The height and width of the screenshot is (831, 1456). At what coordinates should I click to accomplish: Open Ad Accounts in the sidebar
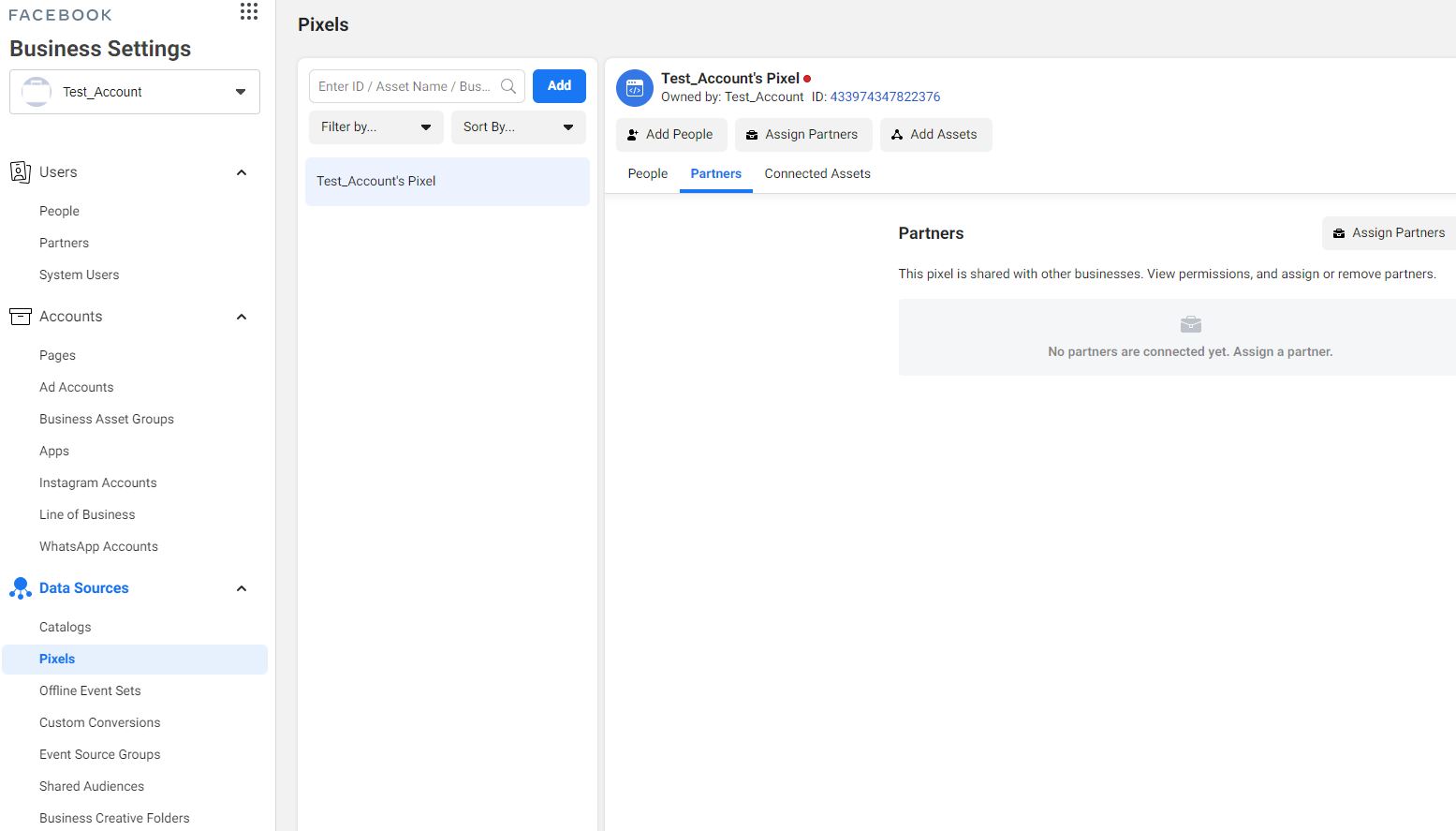pyautogui.click(x=76, y=387)
